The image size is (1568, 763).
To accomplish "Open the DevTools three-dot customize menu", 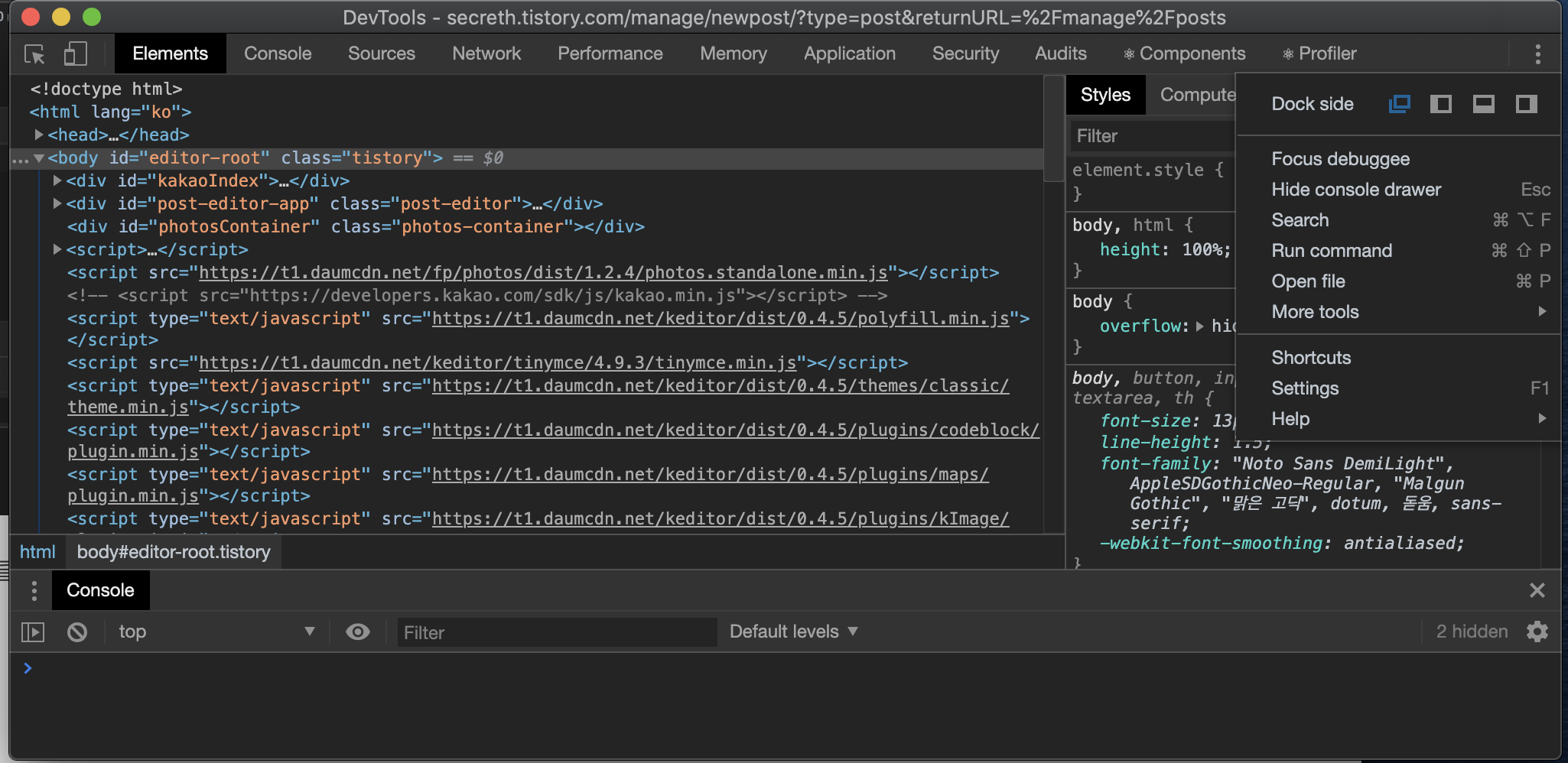I will [x=1537, y=54].
